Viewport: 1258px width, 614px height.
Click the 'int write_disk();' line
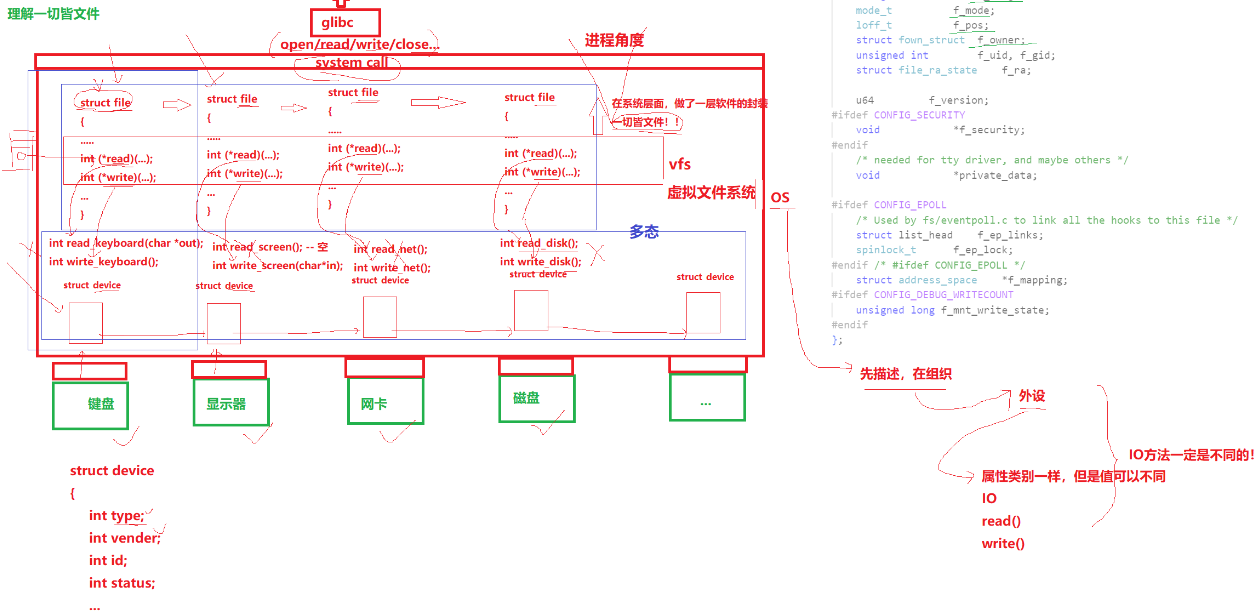click(540, 262)
